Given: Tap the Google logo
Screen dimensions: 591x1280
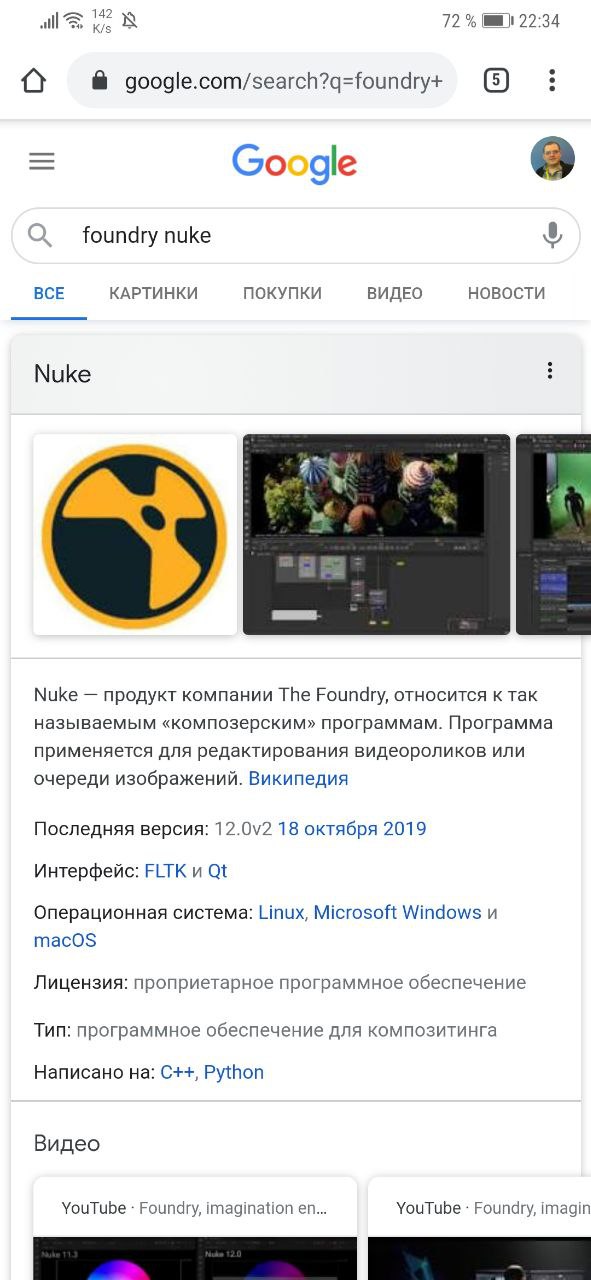Looking at the screenshot, I should 295,163.
